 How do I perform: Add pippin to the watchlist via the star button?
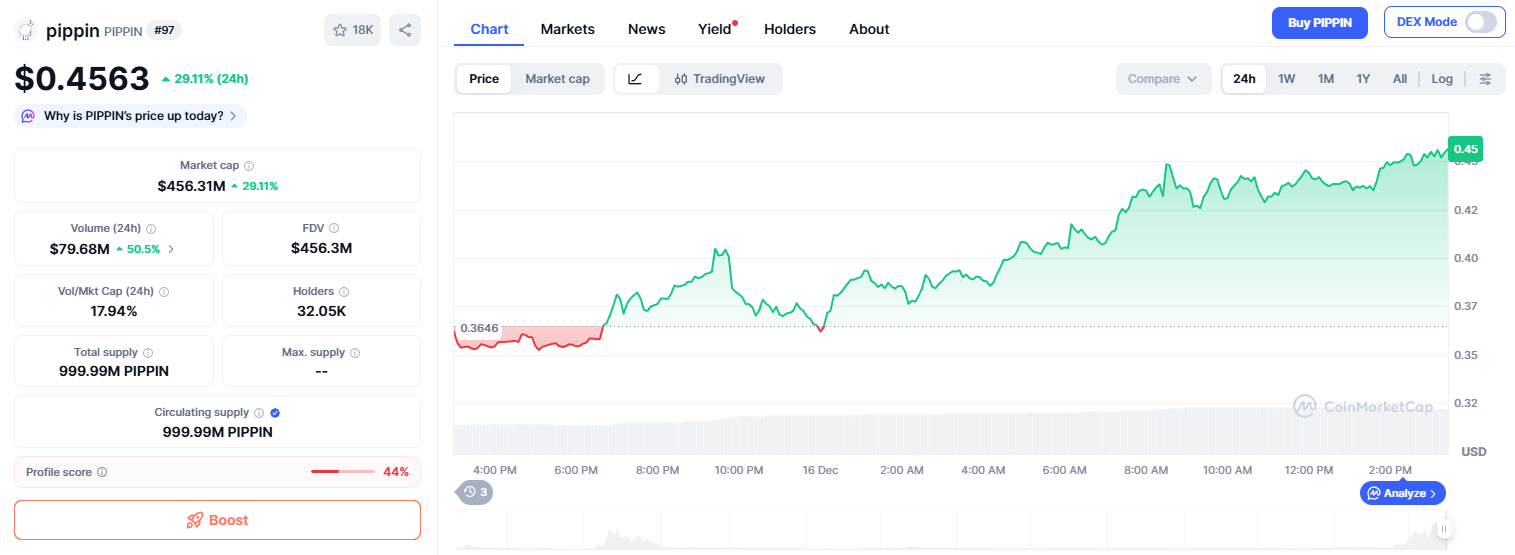pos(352,30)
